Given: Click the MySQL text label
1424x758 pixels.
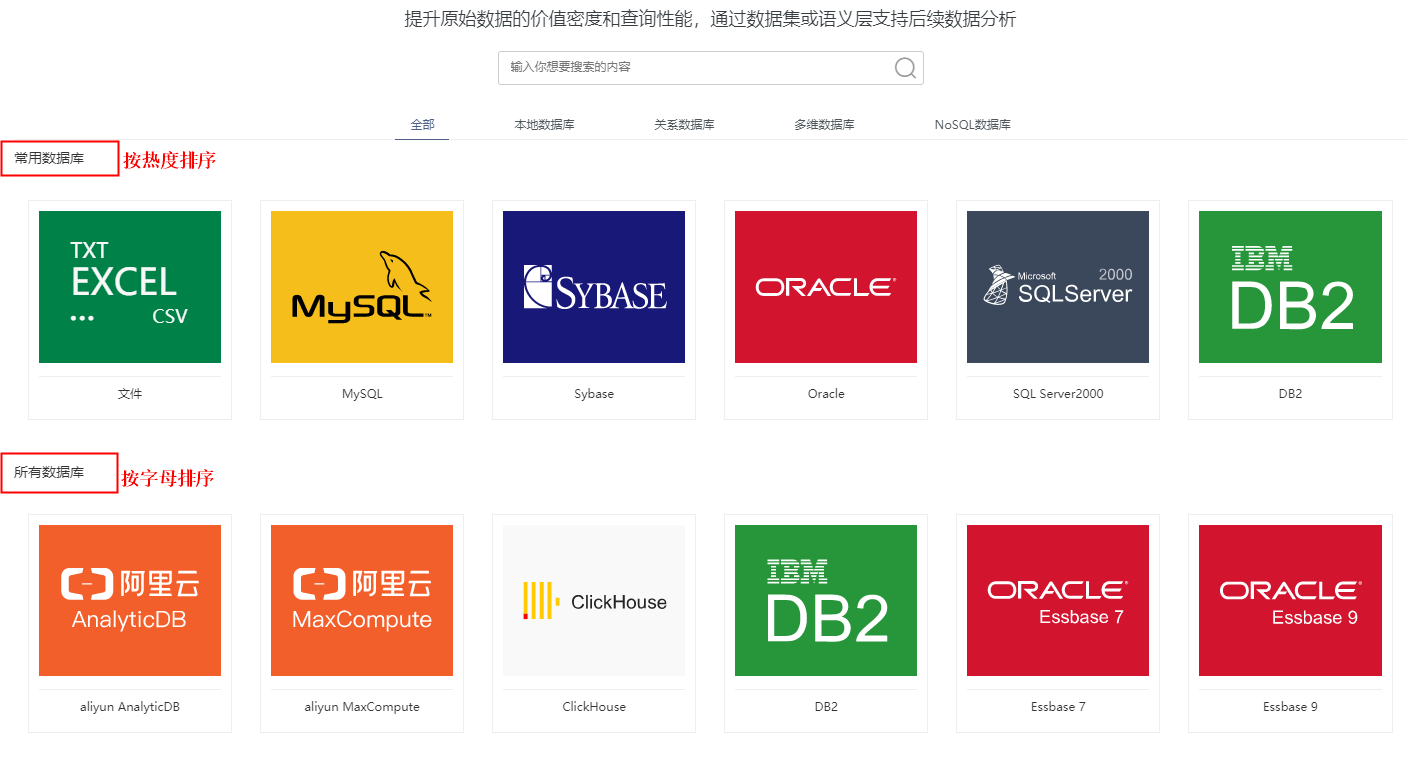Looking at the screenshot, I should [362, 394].
